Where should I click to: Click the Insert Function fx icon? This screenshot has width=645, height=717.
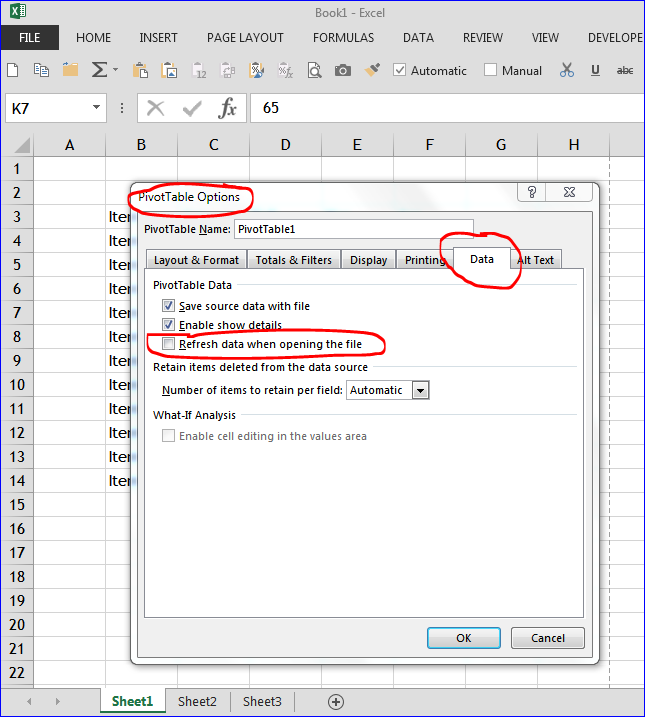(x=227, y=108)
